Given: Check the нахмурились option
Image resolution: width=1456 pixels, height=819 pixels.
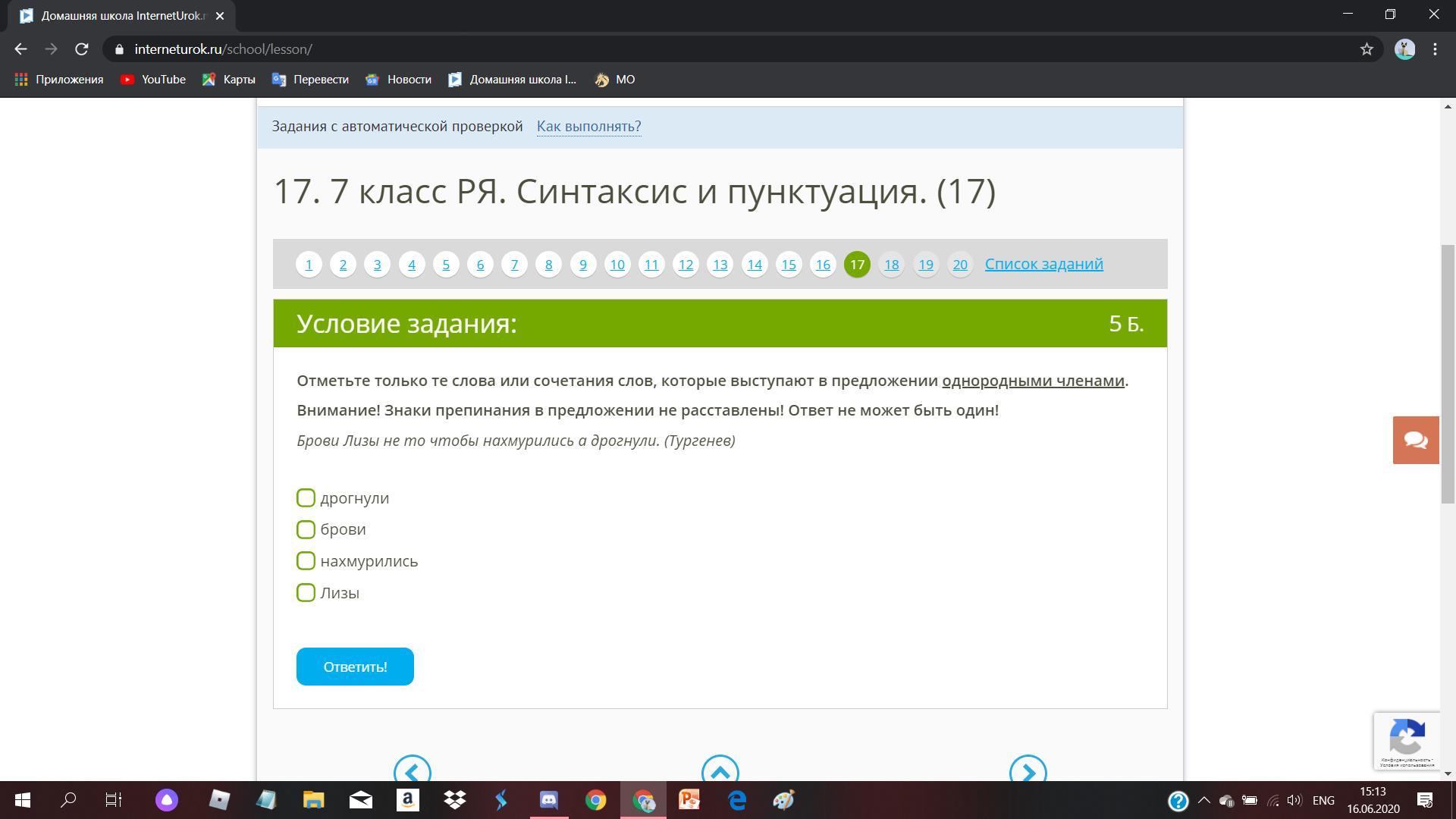Looking at the screenshot, I should [x=306, y=561].
